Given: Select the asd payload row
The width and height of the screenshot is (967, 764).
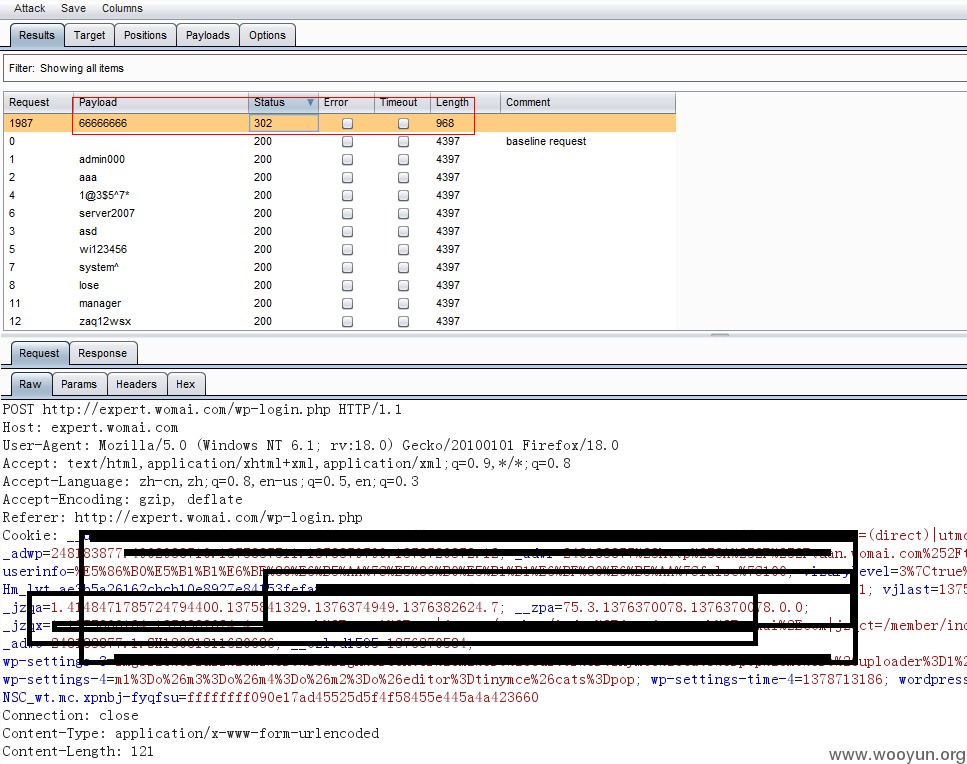Looking at the screenshot, I should click(340, 231).
